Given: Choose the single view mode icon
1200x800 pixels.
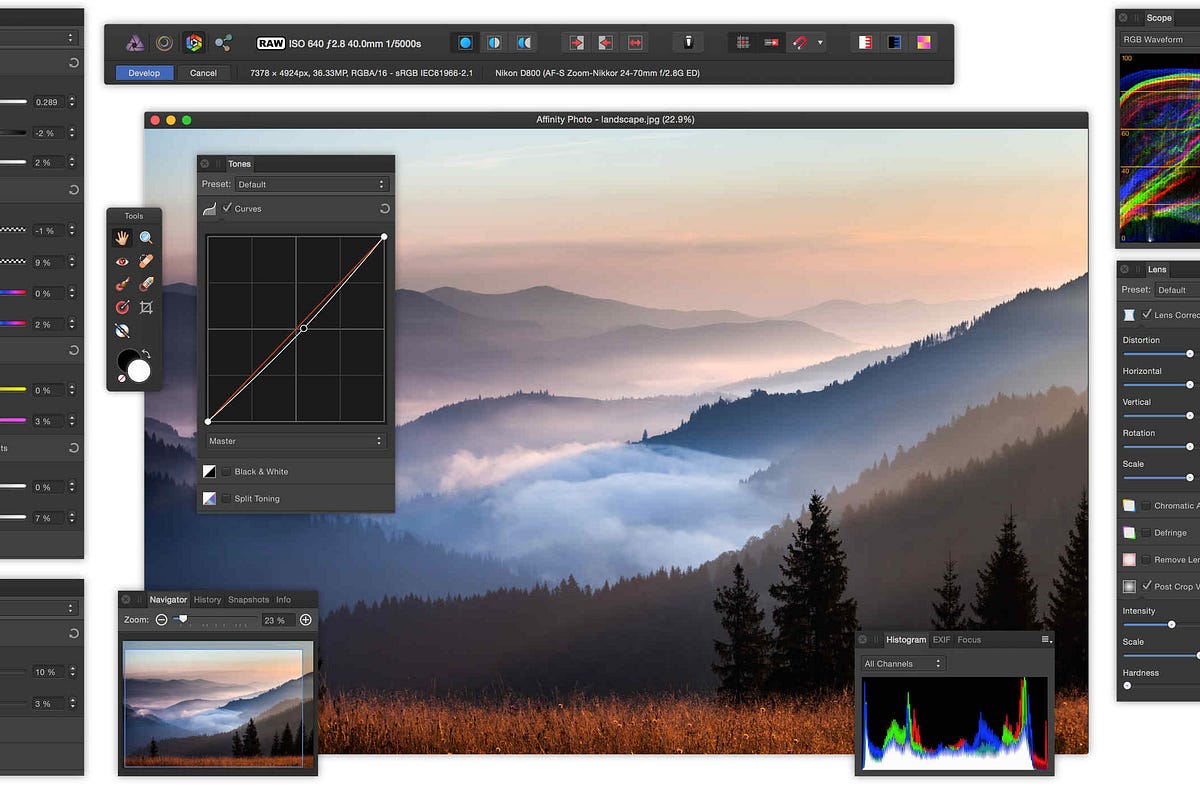Looking at the screenshot, I should (x=465, y=43).
